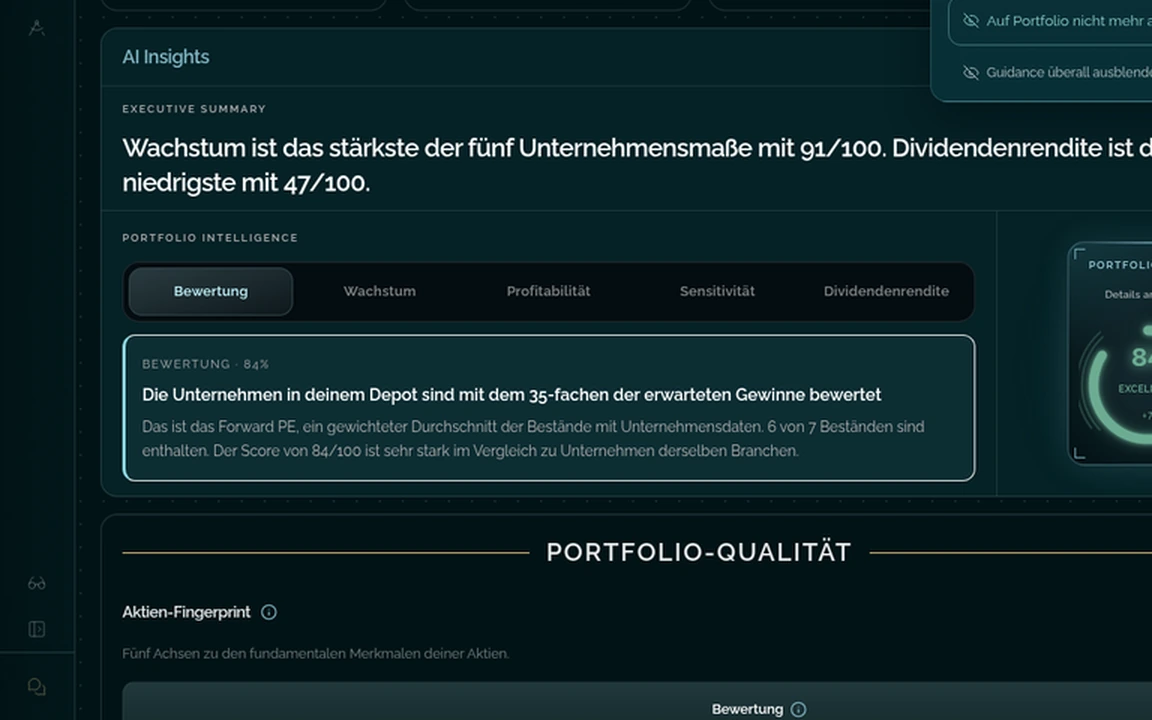Open info icon next to Aktien-Fingerprint
Image resolution: width=1152 pixels, height=720 pixels.
269,612
